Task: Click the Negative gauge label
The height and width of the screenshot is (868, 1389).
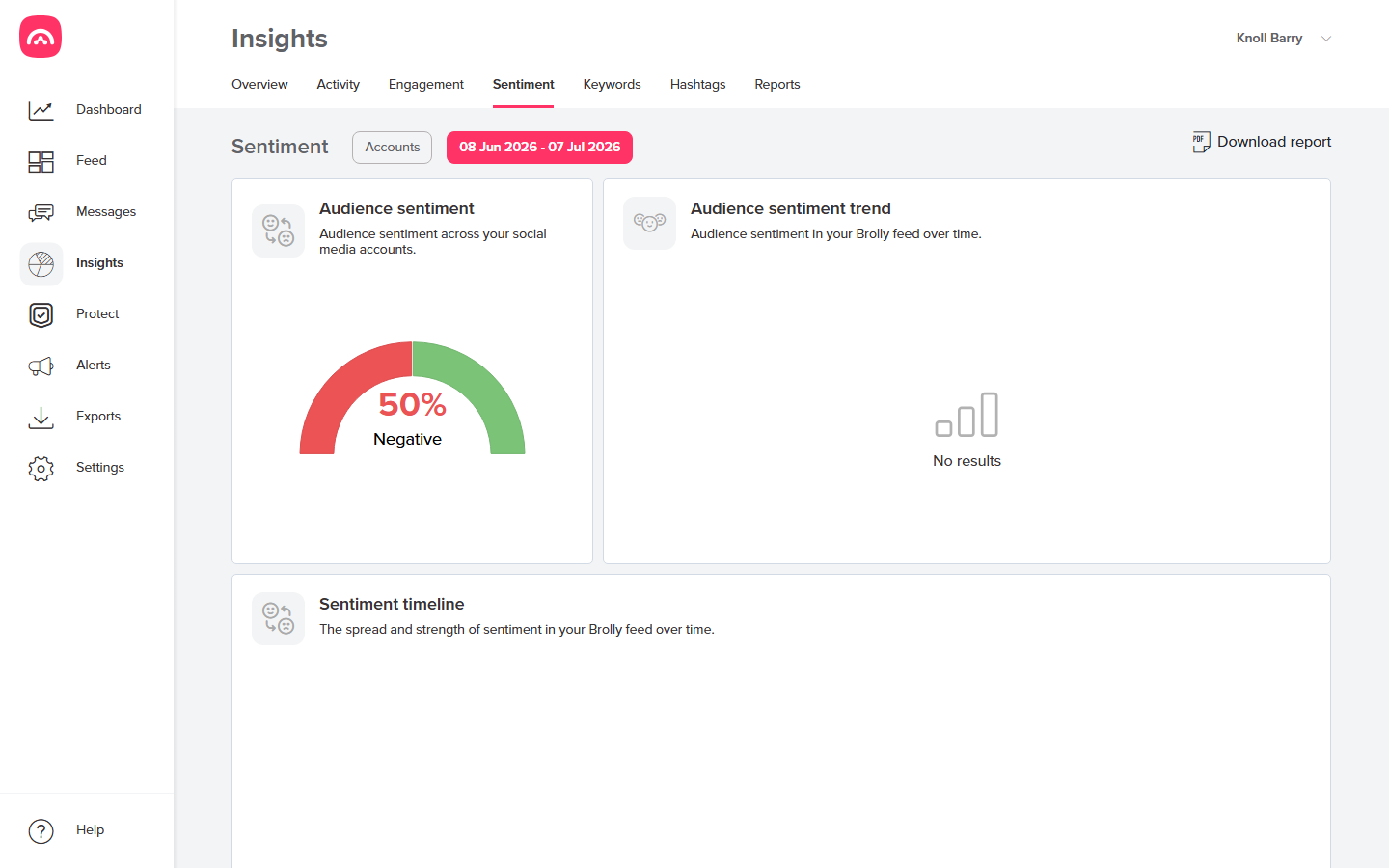Action: click(x=407, y=440)
